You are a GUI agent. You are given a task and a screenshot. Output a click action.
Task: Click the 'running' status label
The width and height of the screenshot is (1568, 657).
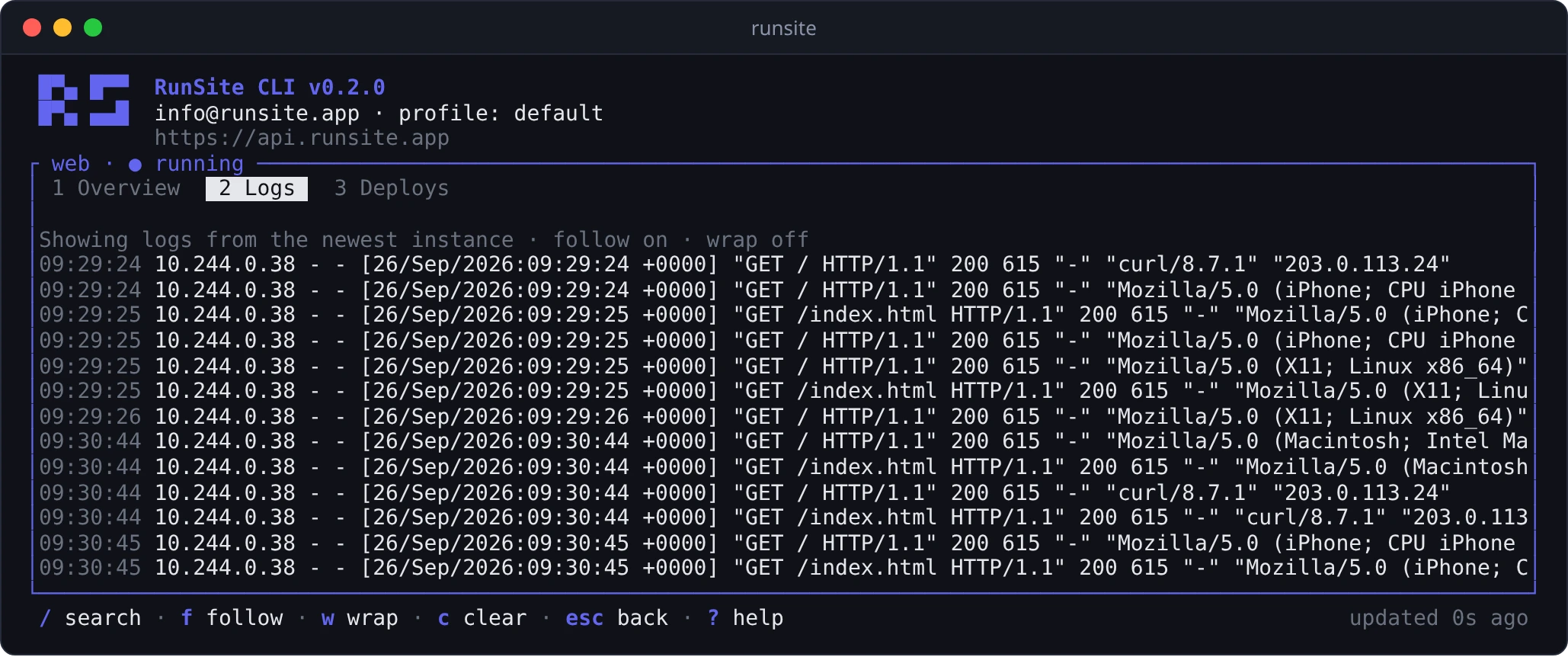[x=200, y=164]
